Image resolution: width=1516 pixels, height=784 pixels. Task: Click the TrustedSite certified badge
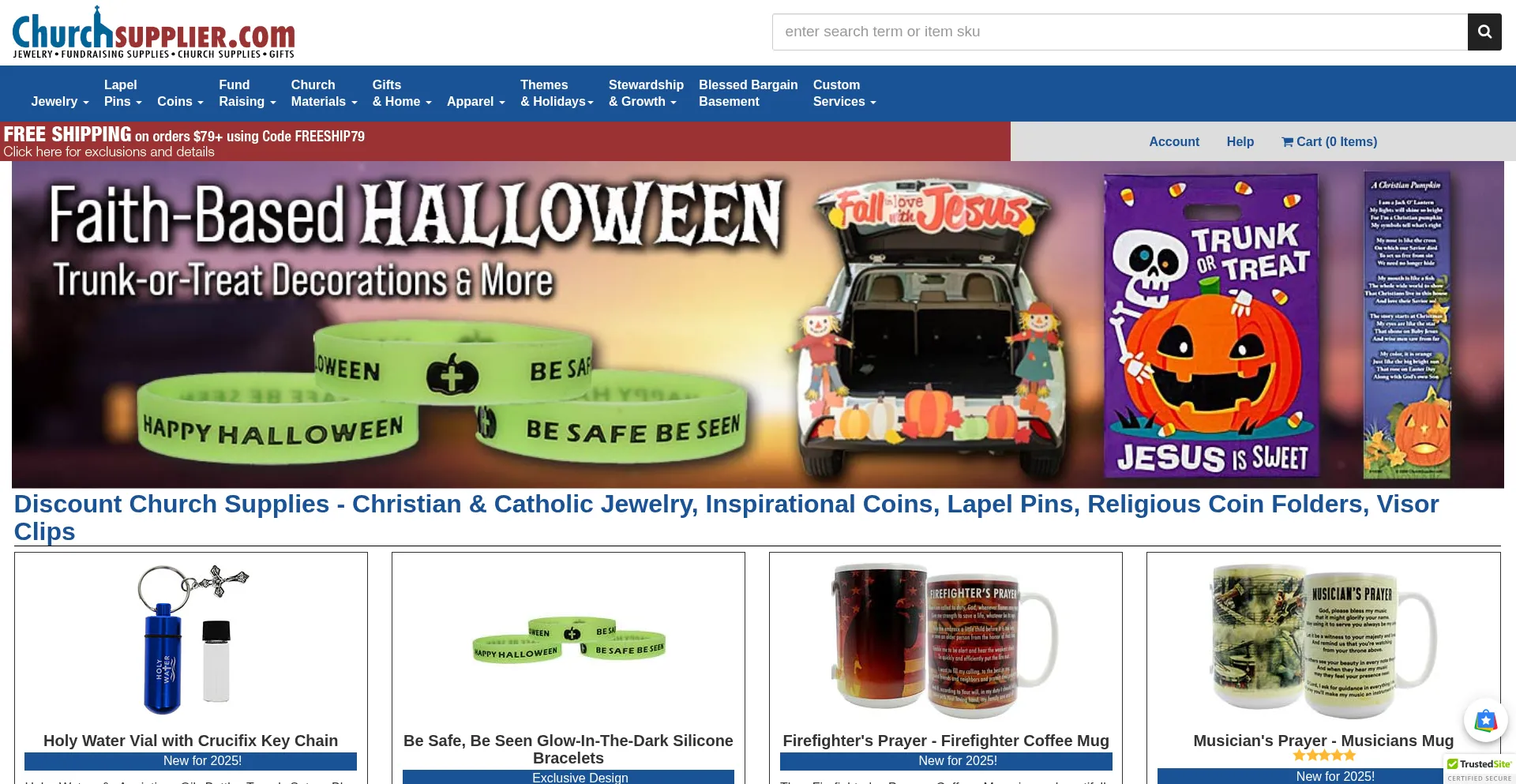tap(1480, 770)
